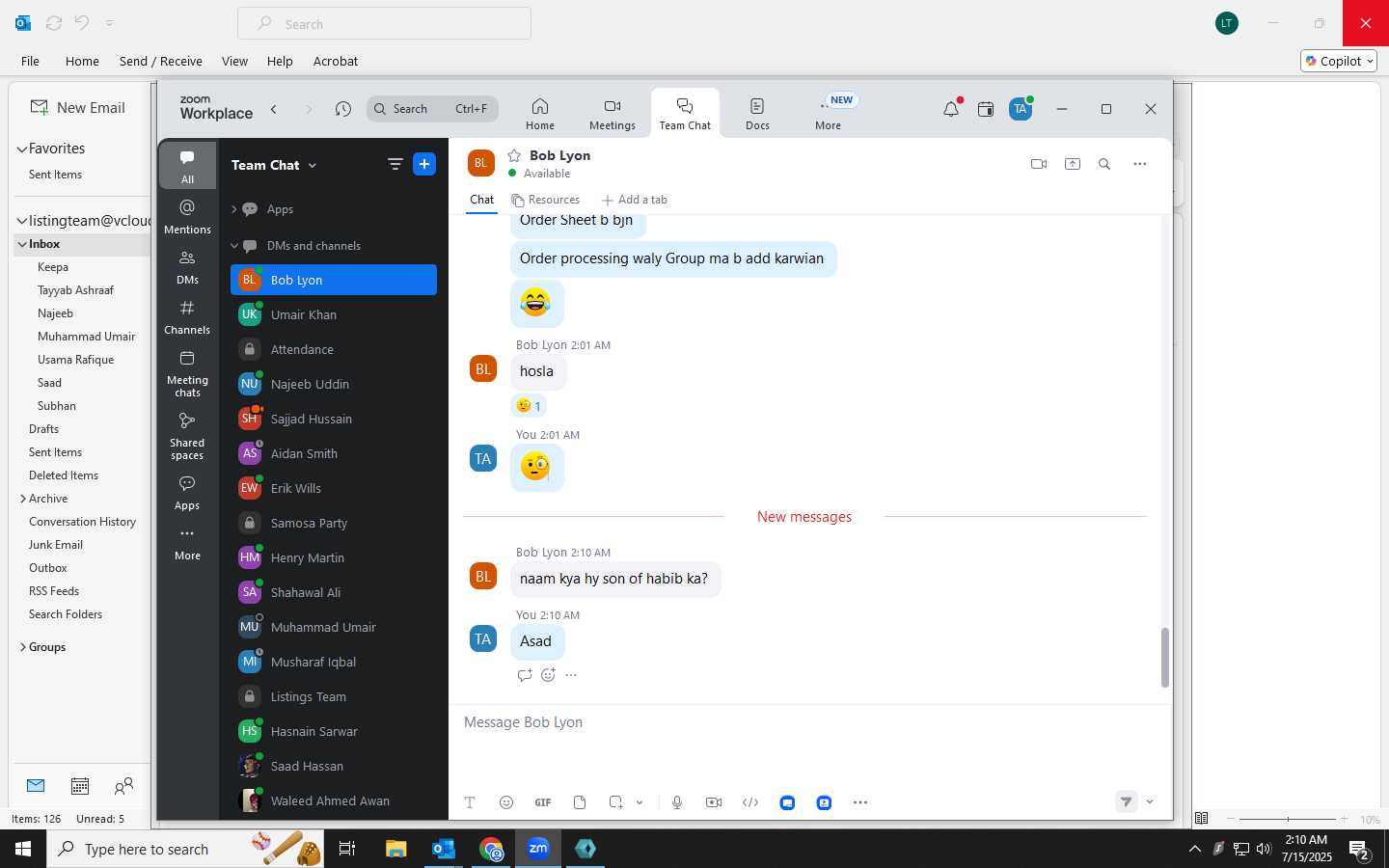The image size is (1389, 868).
Task: Attach a file to the message
Action: 580,802
